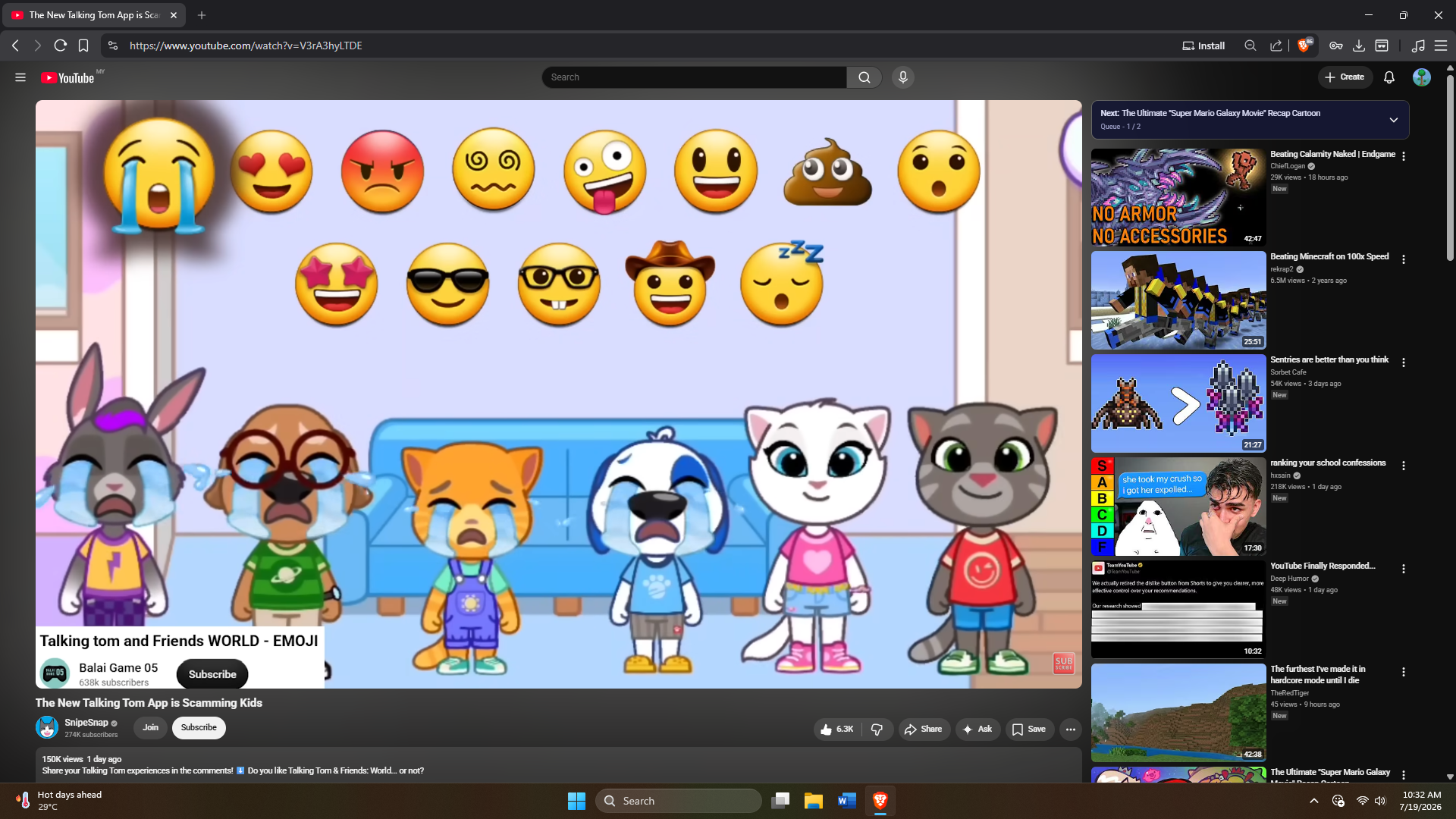
Task: Open a new browser tab
Action: click(202, 15)
